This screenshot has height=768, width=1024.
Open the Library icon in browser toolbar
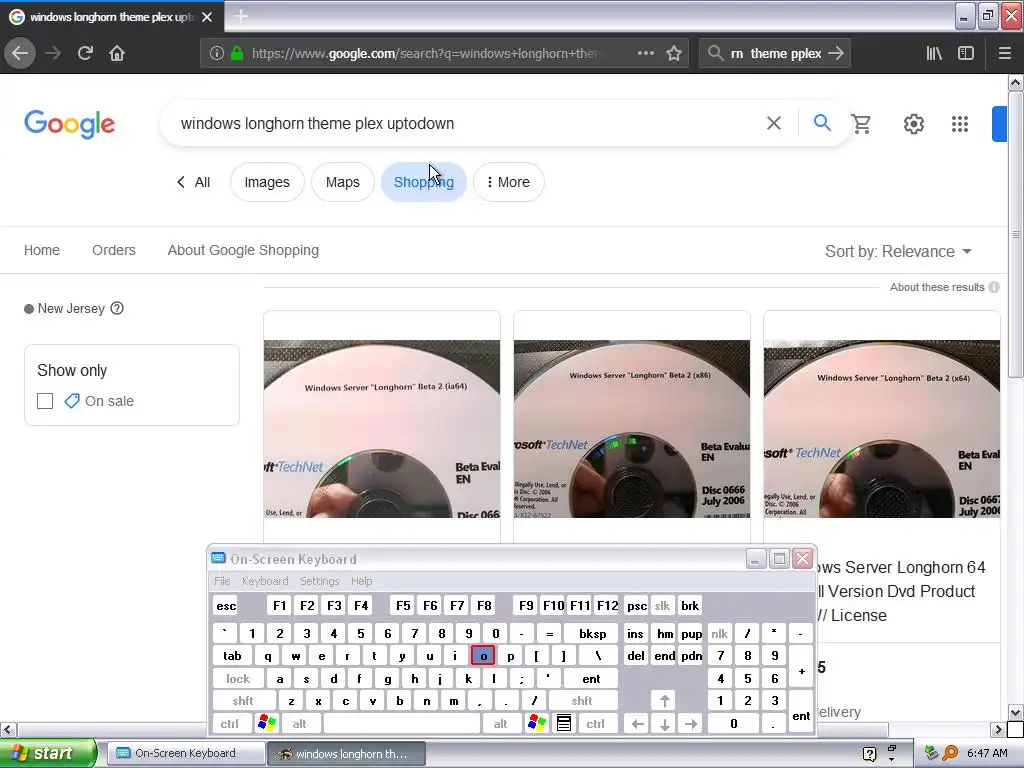pyautogui.click(x=934, y=53)
